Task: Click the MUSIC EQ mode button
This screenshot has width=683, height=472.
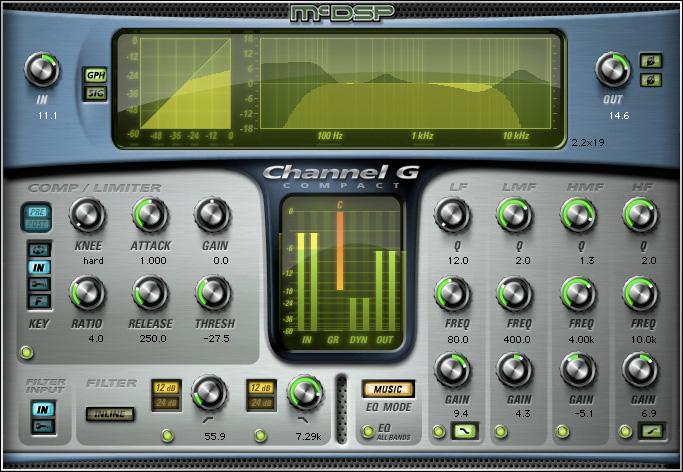Action: click(387, 389)
